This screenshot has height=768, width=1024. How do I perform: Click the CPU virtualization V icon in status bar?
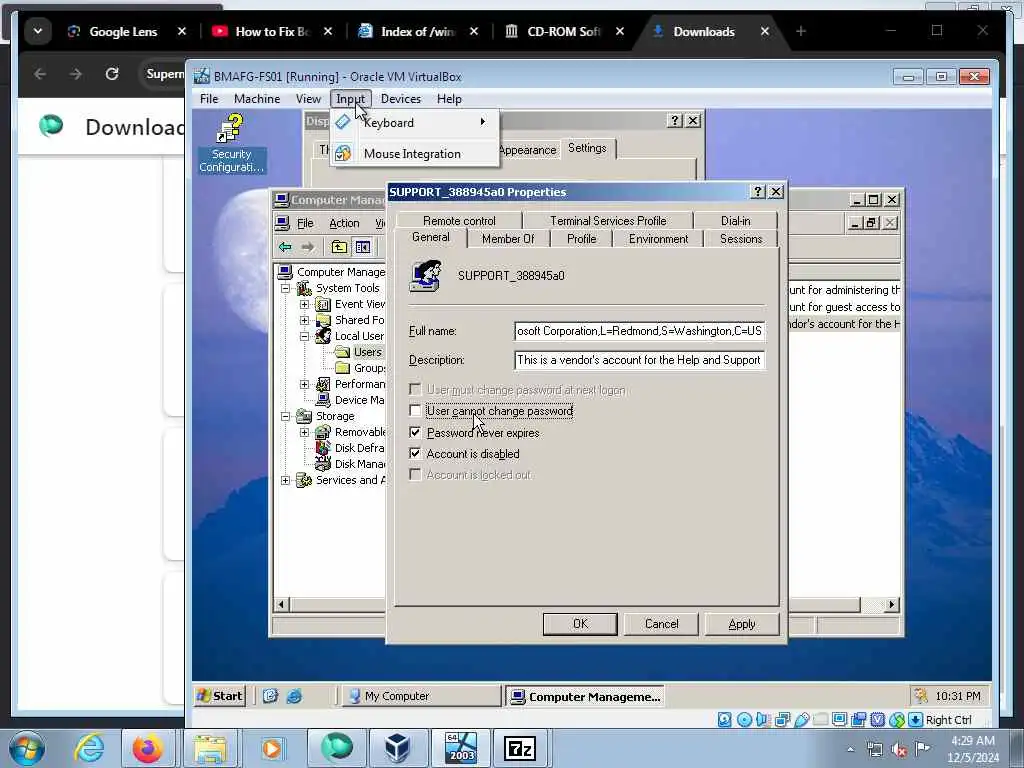pyautogui.click(x=878, y=720)
